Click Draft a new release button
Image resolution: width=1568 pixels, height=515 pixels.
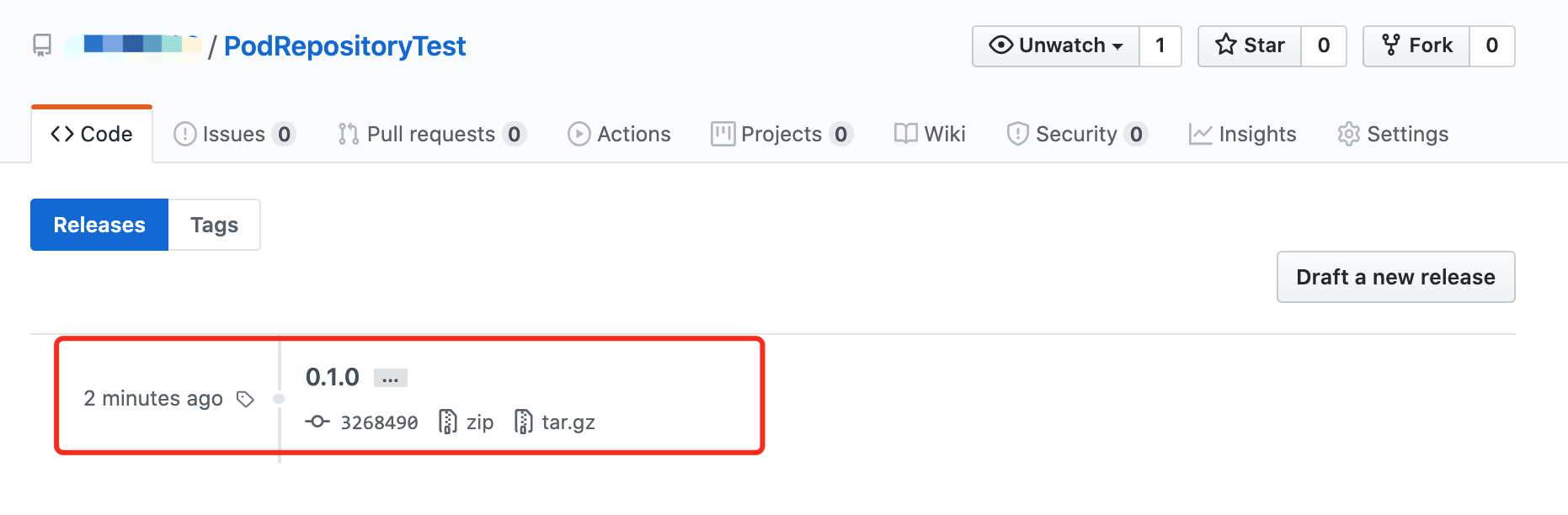point(1395,277)
